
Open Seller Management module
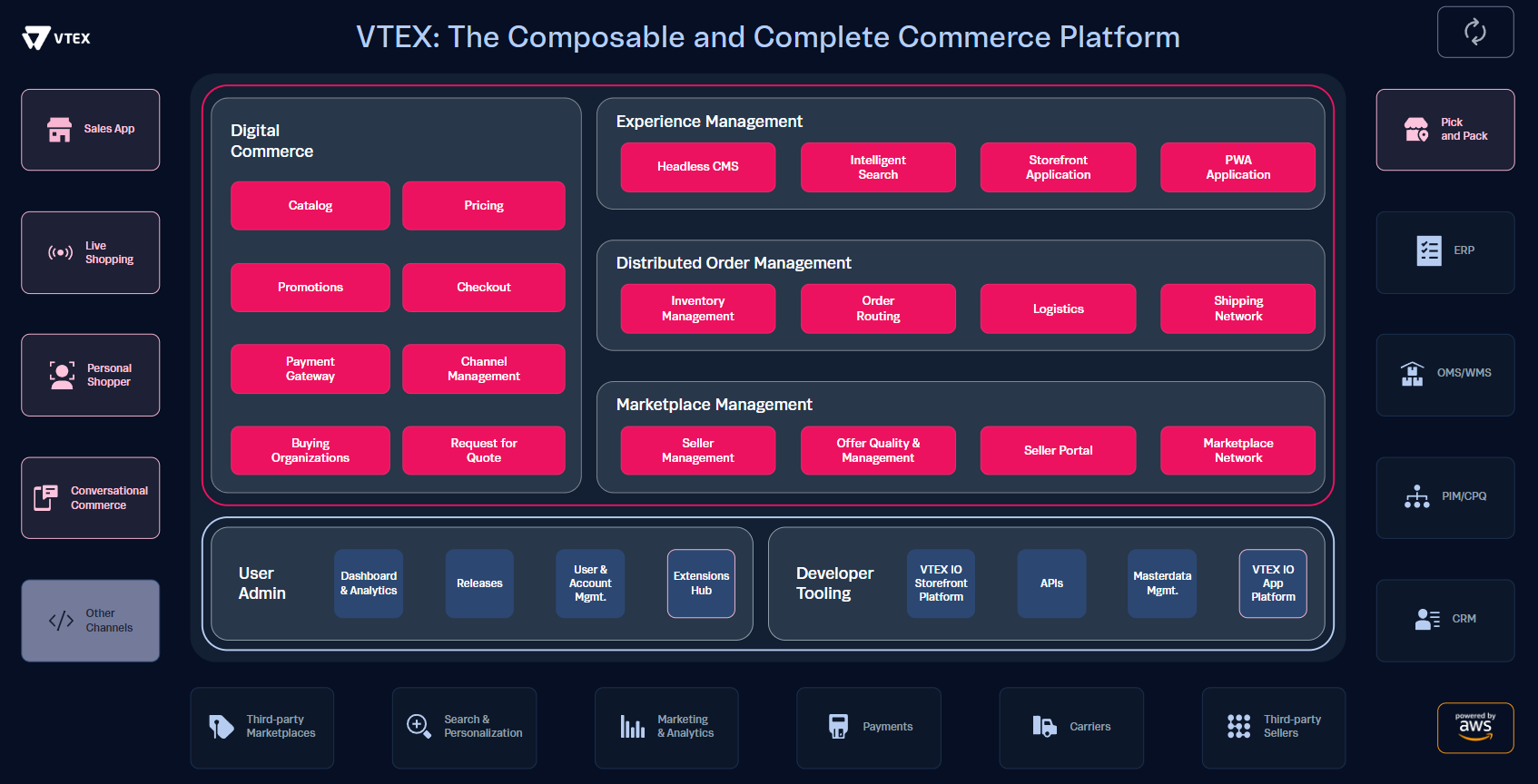(698, 451)
